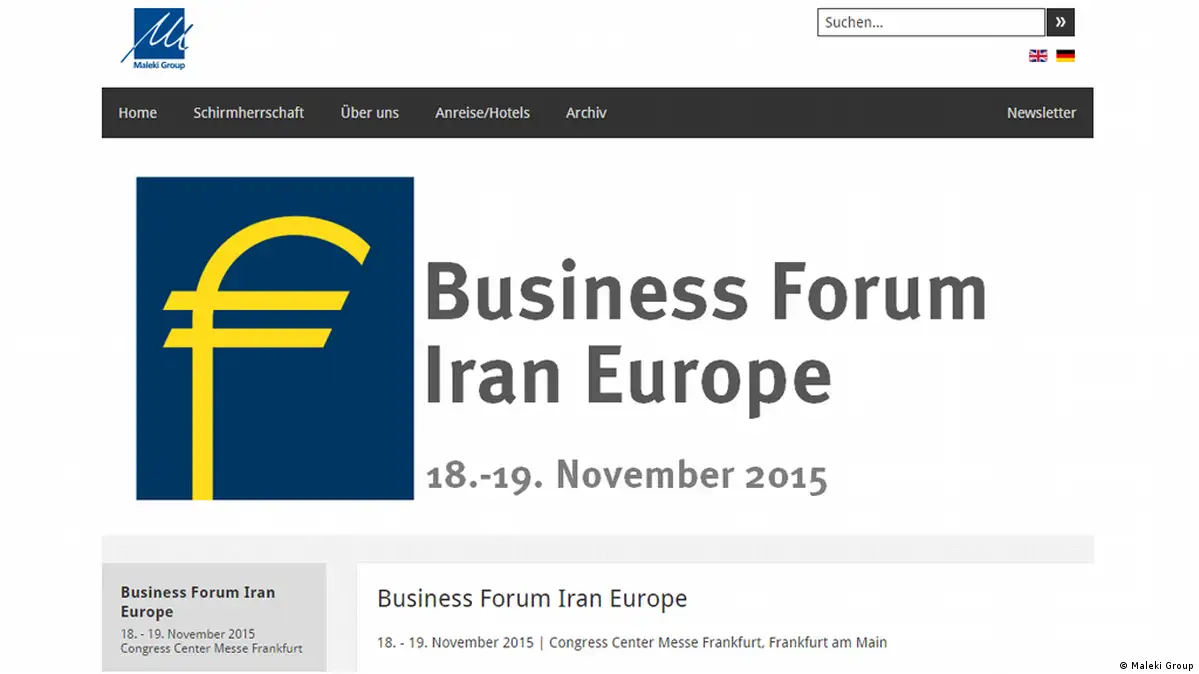Click the Maleki Group logo
This screenshot has width=1199, height=674.
click(152, 38)
